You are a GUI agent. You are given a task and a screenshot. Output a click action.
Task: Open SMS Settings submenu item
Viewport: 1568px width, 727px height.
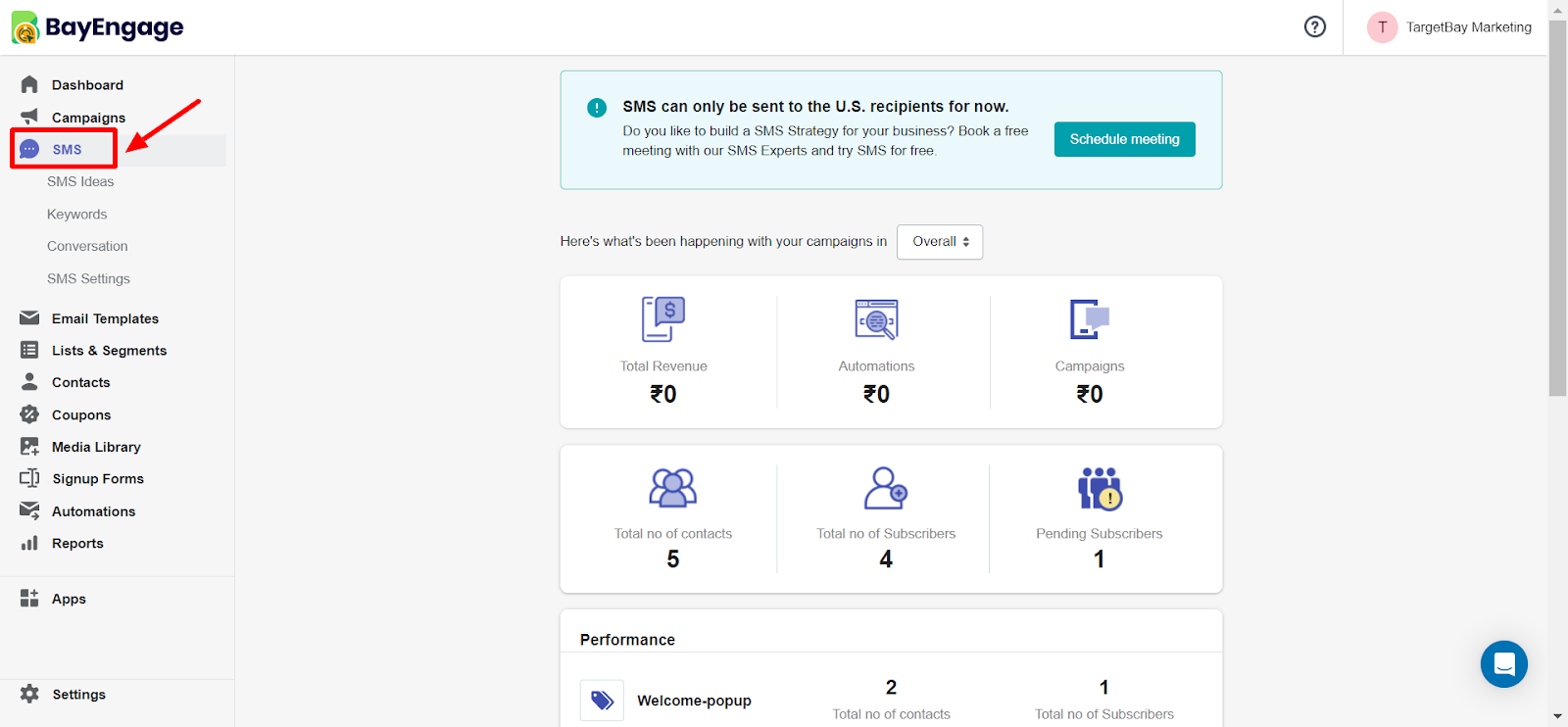coord(88,278)
